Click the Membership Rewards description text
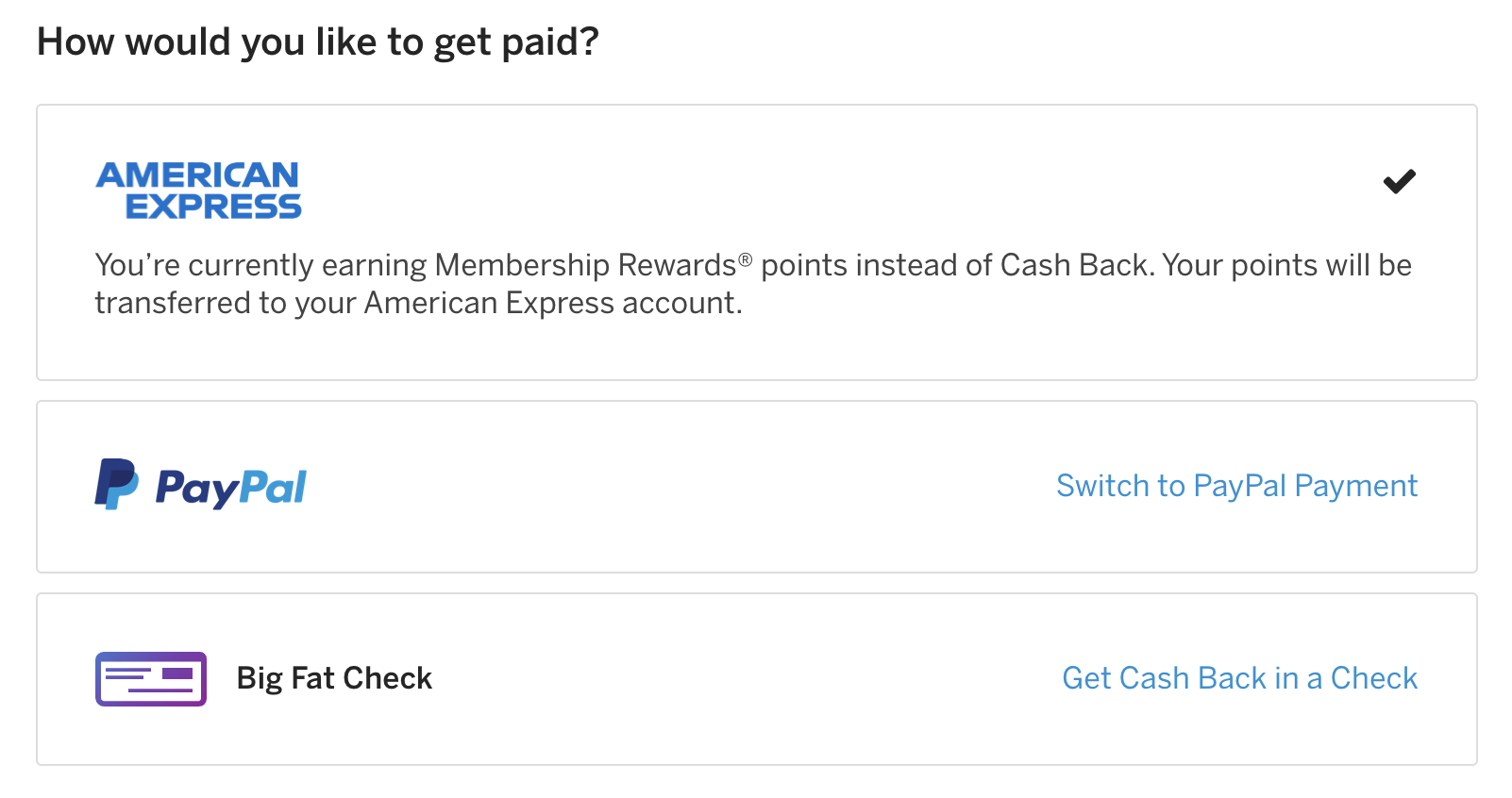This screenshot has height=798, width=1512. [x=752, y=283]
